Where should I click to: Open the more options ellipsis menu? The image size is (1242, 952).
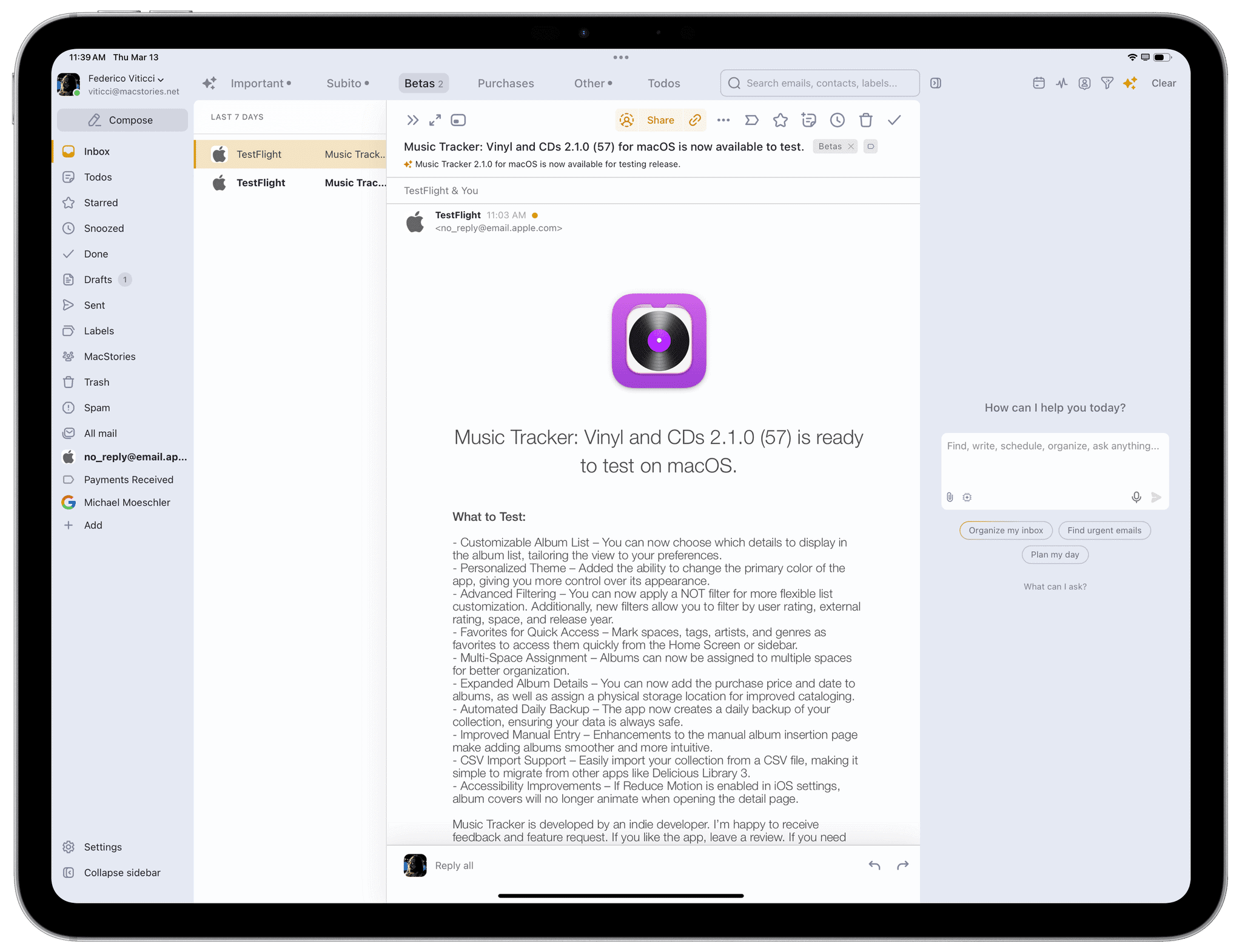[x=723, y=120]
